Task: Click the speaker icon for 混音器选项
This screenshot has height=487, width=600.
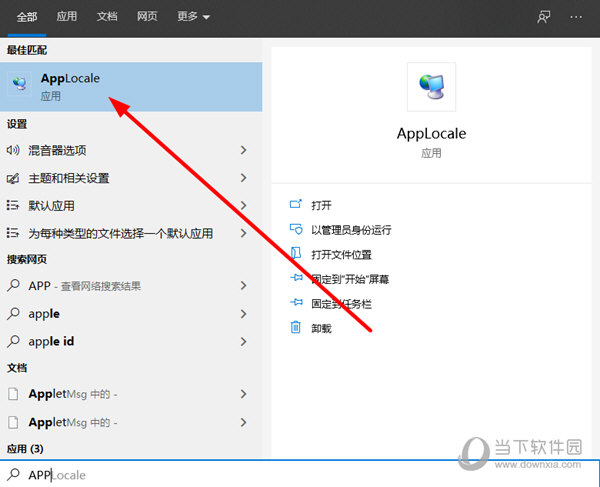Action: pos(13,150)
